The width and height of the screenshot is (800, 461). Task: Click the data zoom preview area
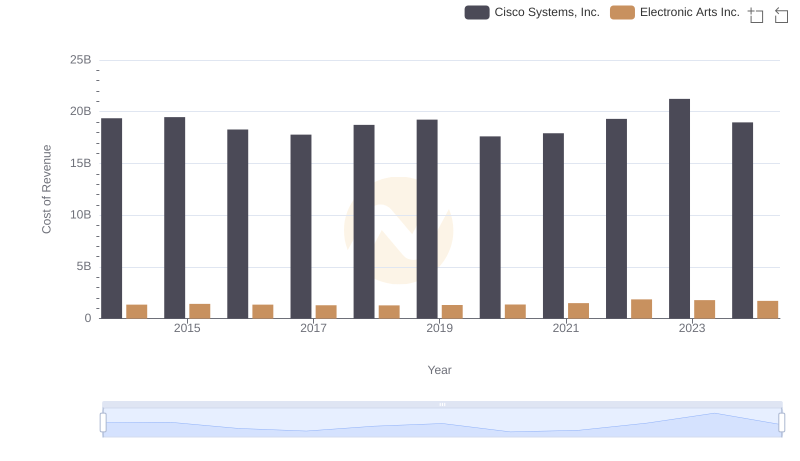point(442,423)
